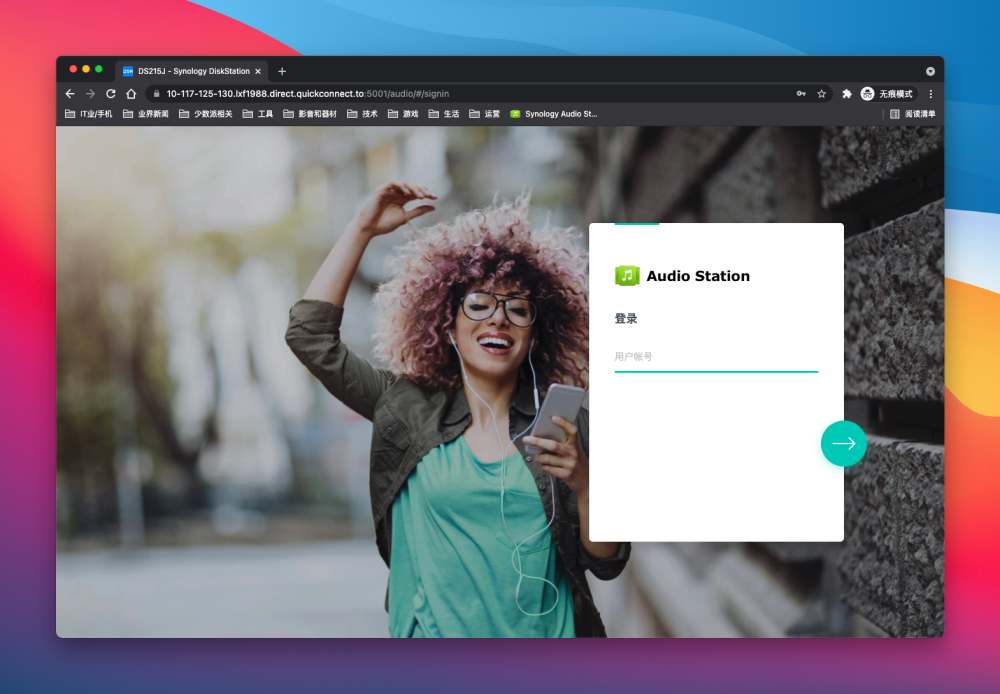Open the Synology Audio St... bookmark
Screen dimensions: 1000x694
554,114
